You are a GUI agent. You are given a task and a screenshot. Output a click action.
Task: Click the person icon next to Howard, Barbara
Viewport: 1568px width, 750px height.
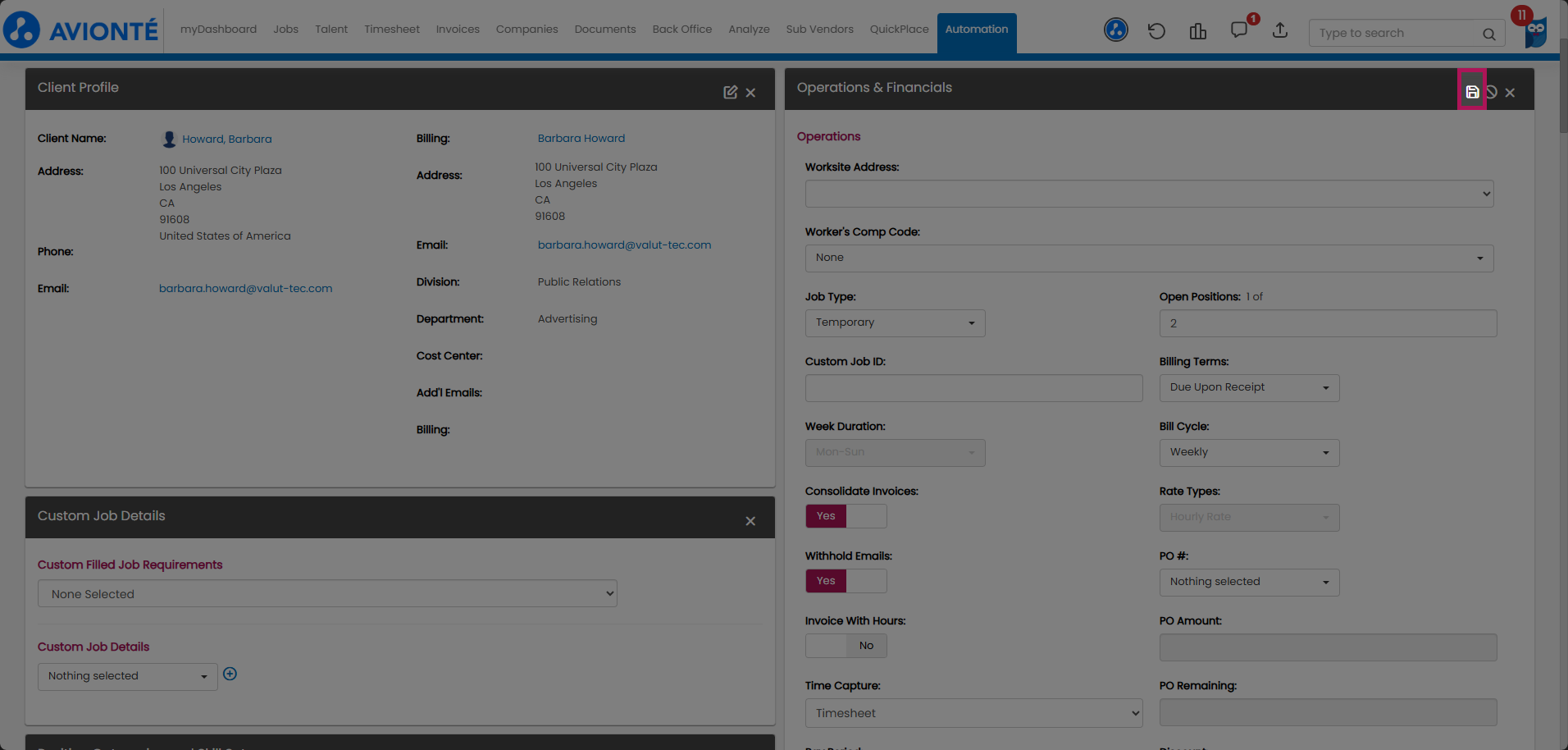click(169, 139)
